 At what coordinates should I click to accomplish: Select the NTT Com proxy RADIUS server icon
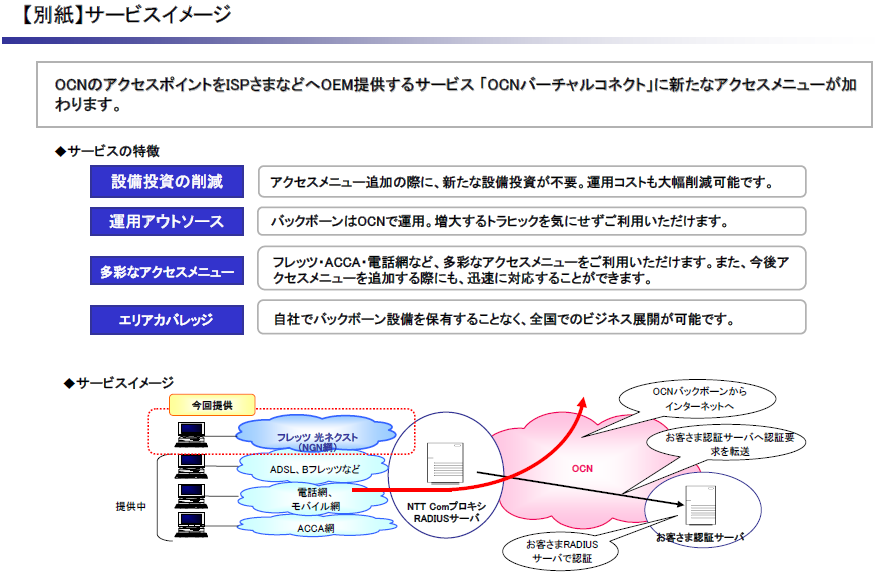[x=445, y=463]
